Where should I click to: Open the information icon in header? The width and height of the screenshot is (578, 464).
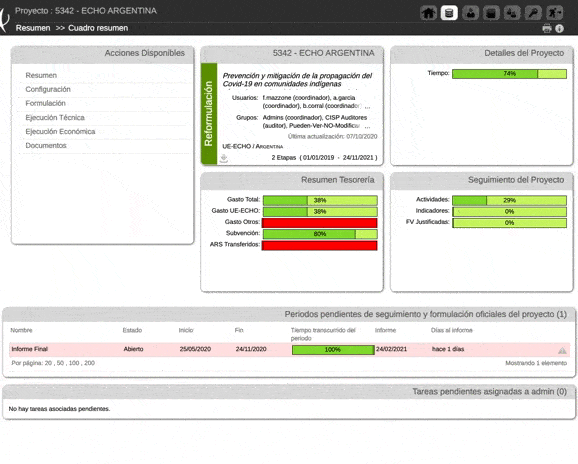559,28
